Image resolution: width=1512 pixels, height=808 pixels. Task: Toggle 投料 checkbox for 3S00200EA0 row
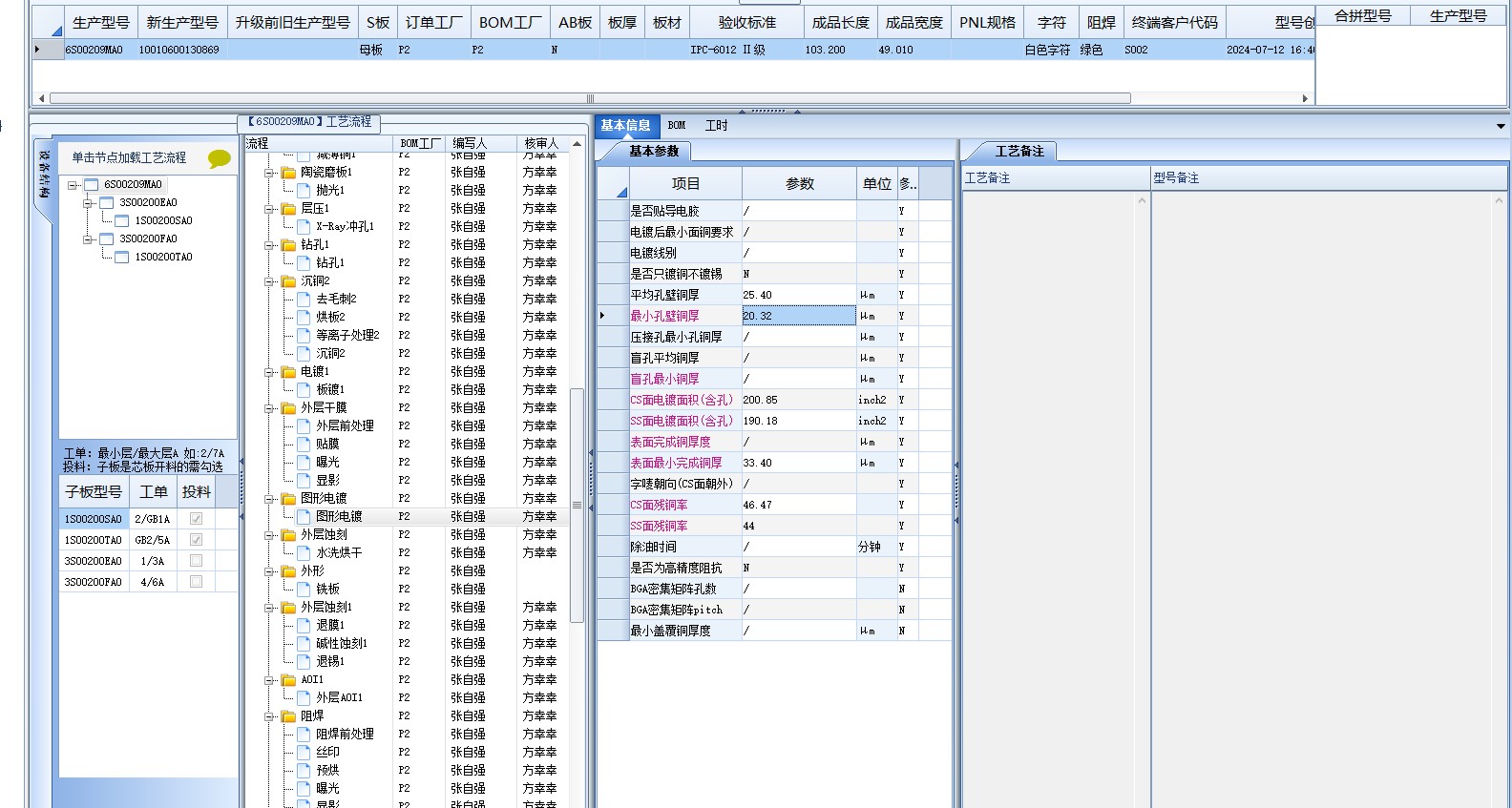pyautogui.click(x=196, y=561)
